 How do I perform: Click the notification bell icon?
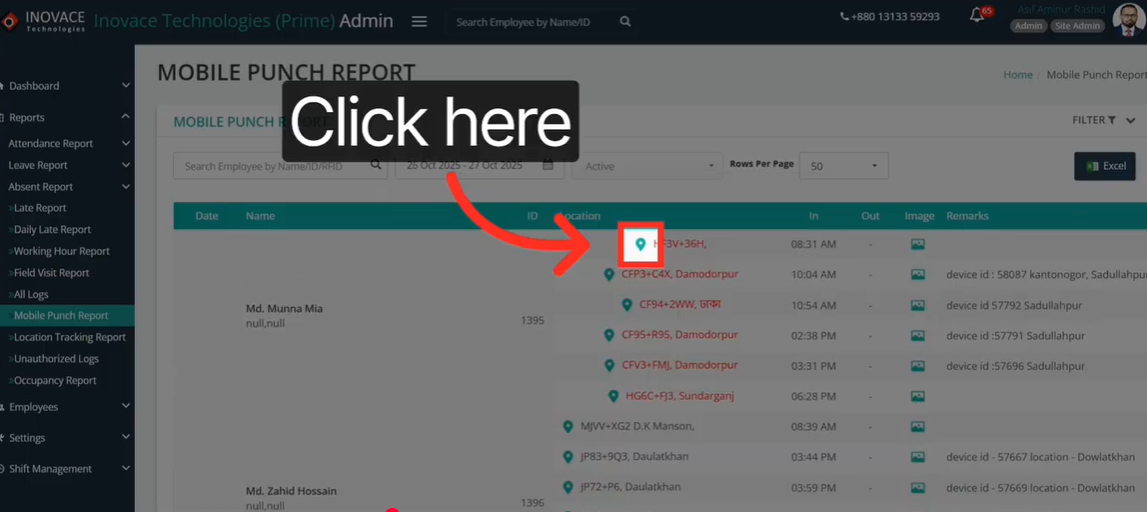(x=977, y=15)
